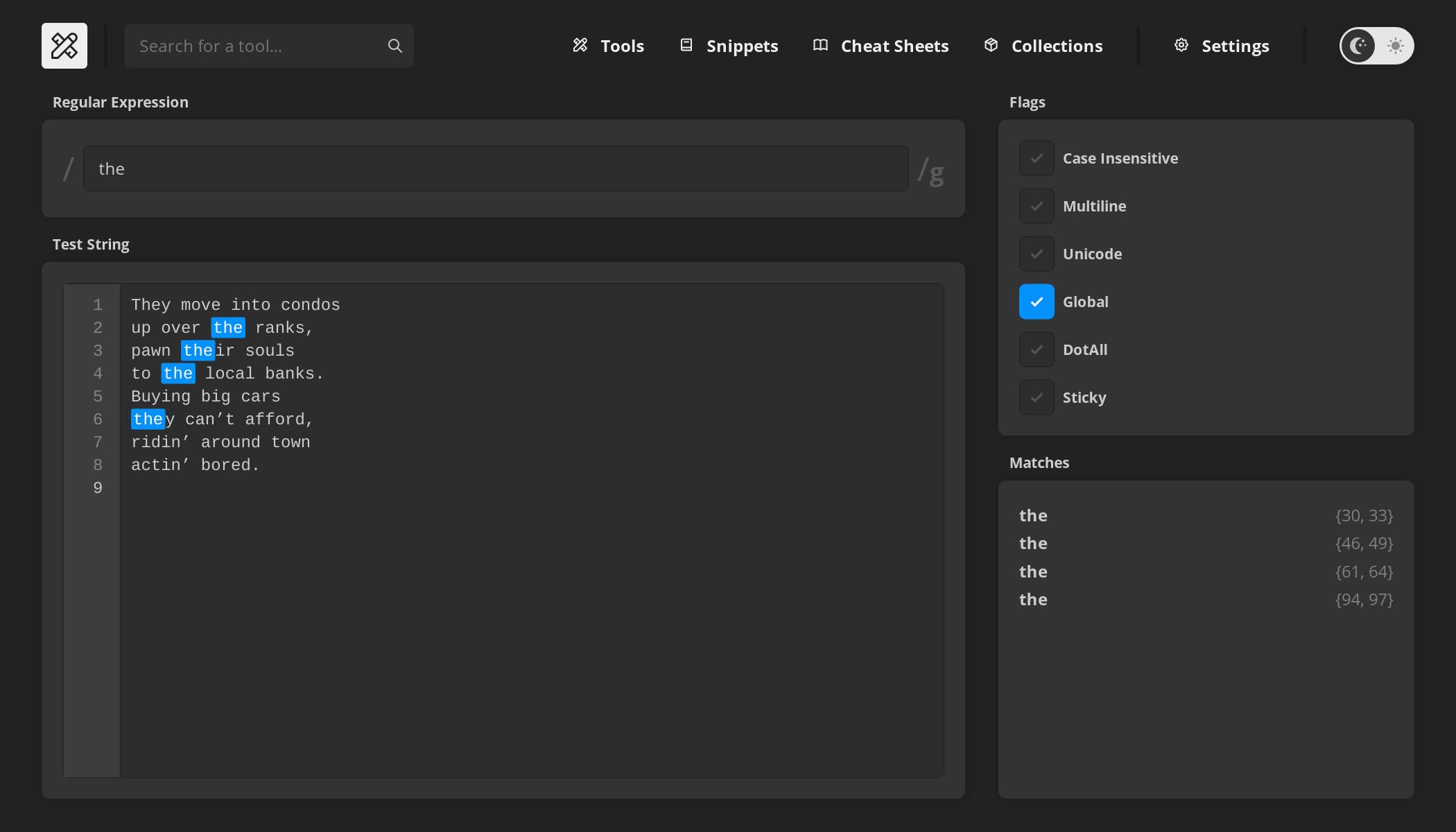Viewport: 1456px width, 832px height.
Task: Select the first match at {30, 33}
Action: (1206, 516)
